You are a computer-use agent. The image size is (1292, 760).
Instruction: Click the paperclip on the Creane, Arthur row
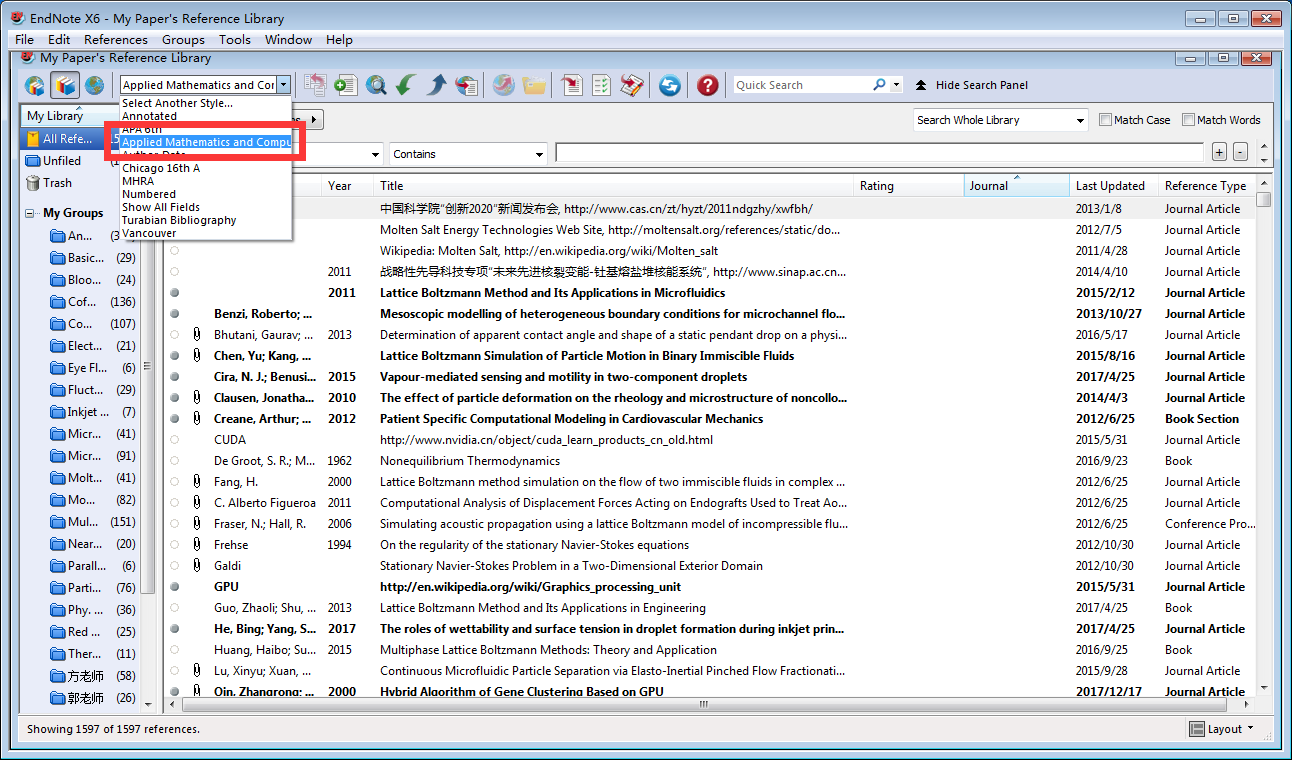(x=197, y=419)
